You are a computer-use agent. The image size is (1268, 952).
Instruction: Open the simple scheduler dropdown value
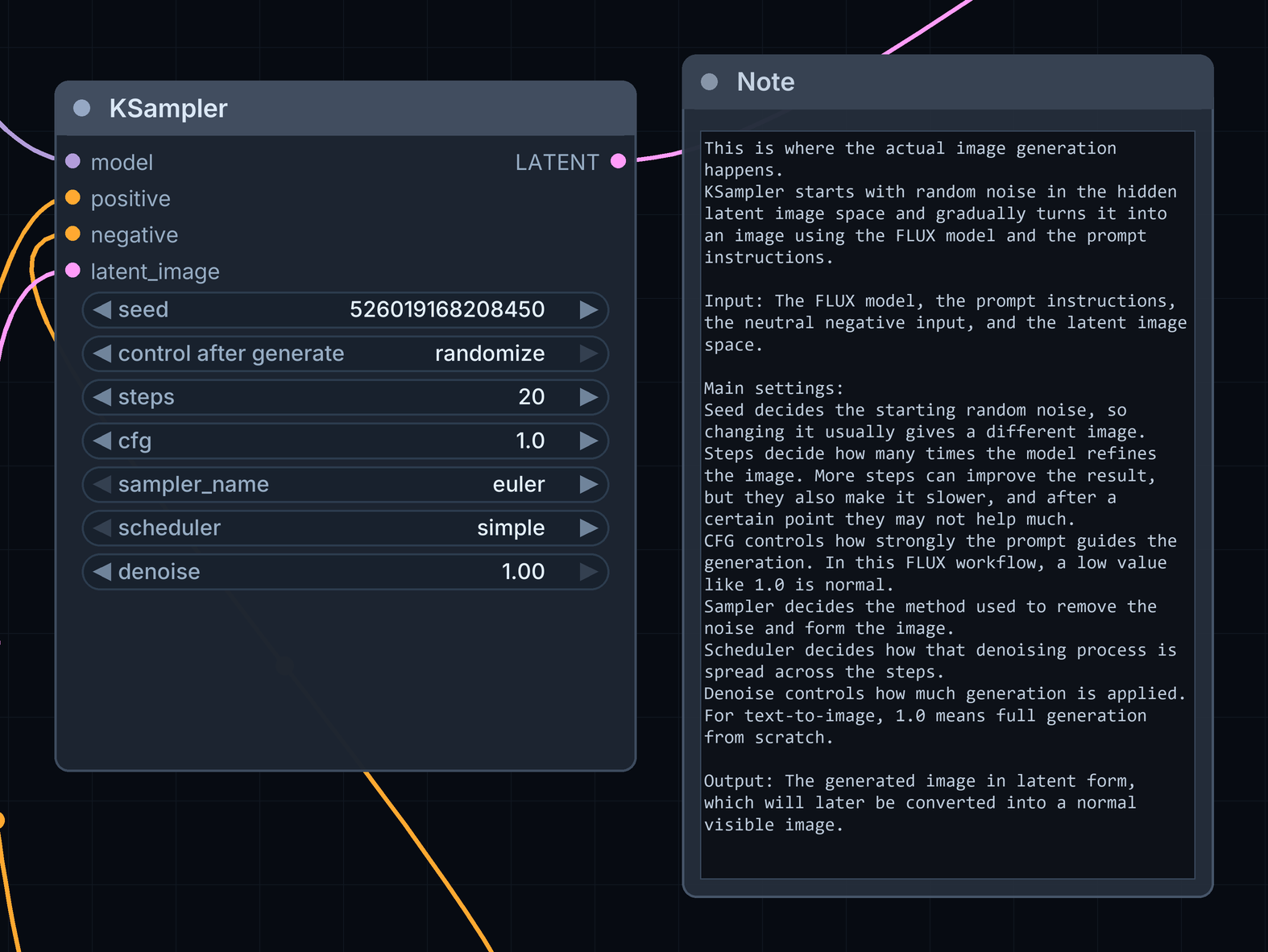pyautogui.click(x=511, y=528)
